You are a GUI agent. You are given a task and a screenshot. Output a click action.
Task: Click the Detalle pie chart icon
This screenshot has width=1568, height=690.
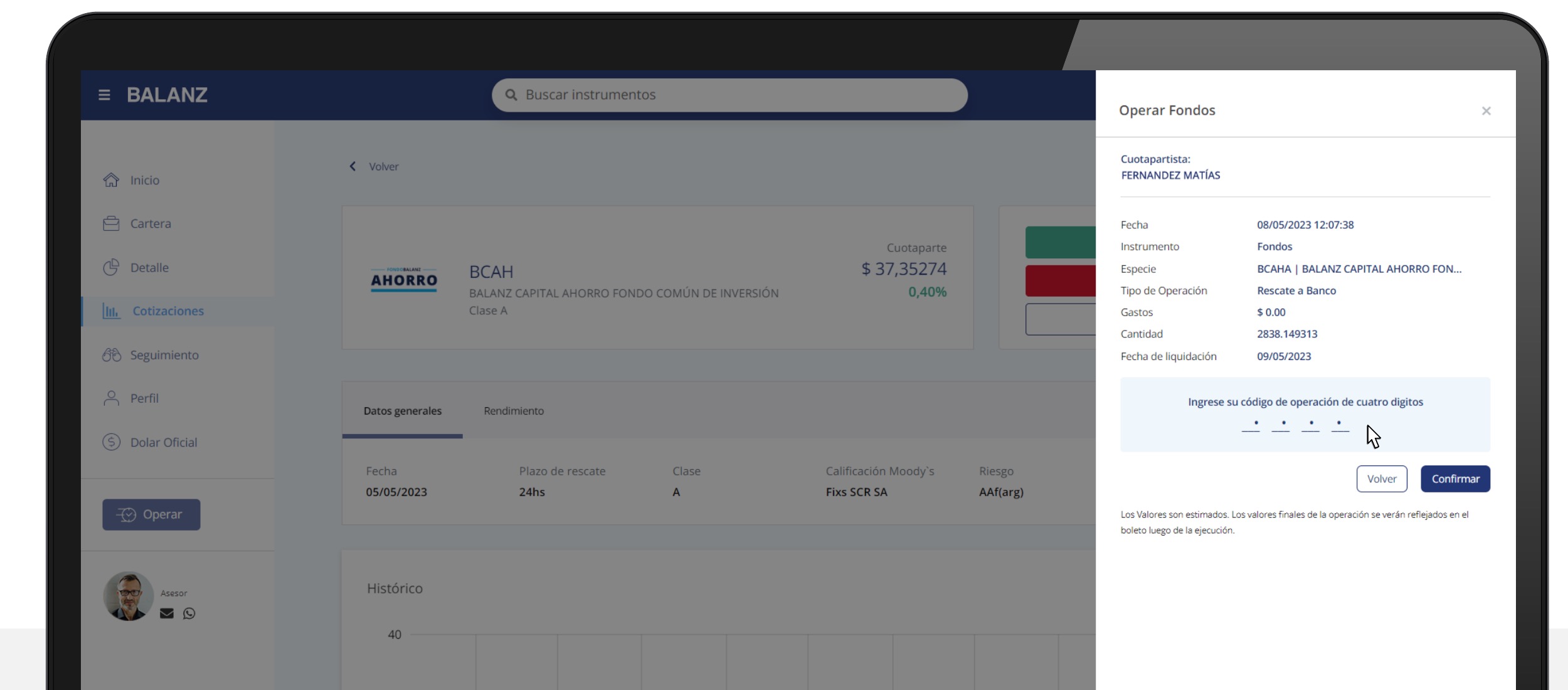pyautogui.click(x=111, y=267)
